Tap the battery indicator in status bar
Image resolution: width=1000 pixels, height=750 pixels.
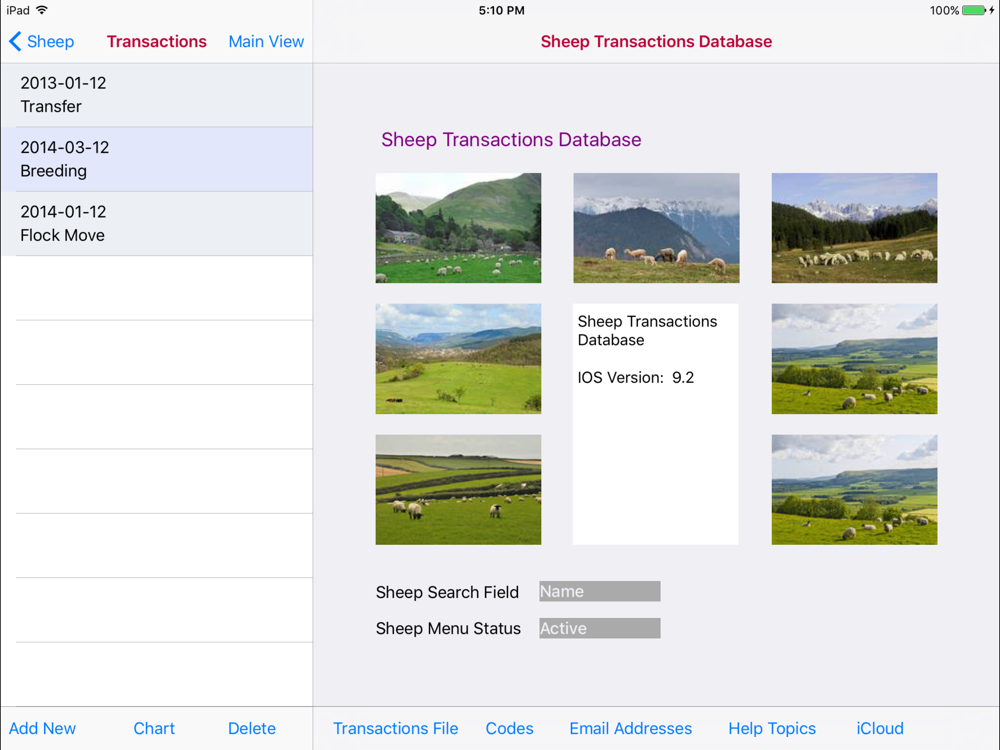pos(974,10)
